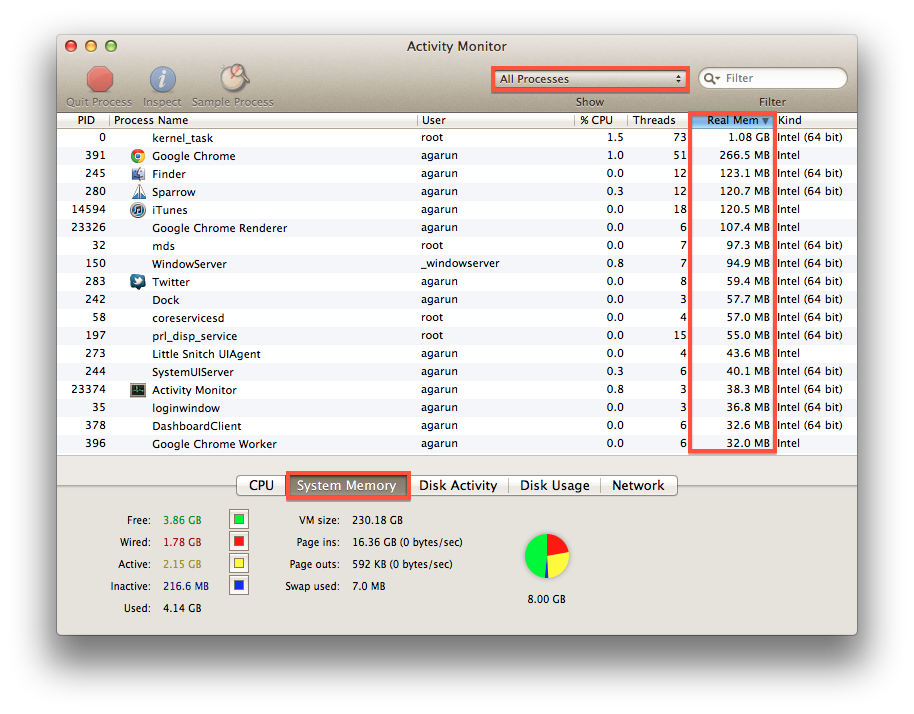Click the green Free memory swatch
This screenshot has height=714, width=914.
239,519
